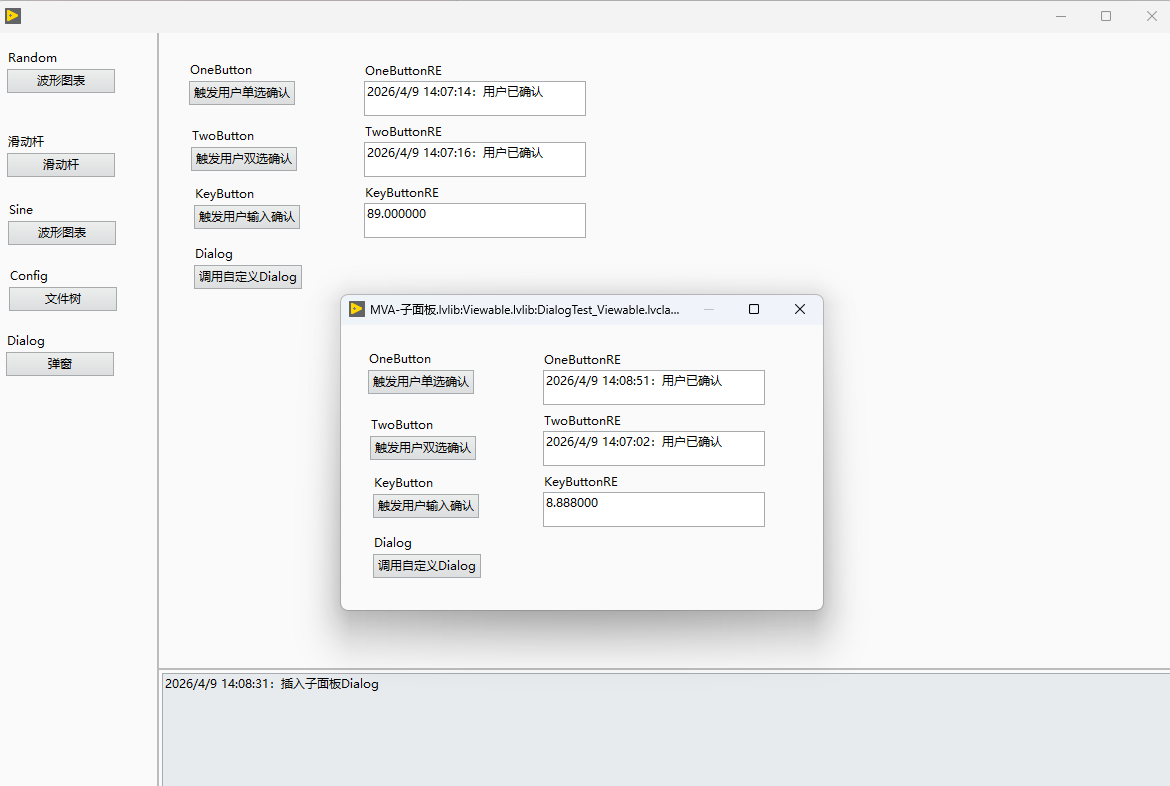Screen dimensions: 1170x786
Task: Launch the Dialog 弹窗 sub-panel
Action: [x=60, y=364]
